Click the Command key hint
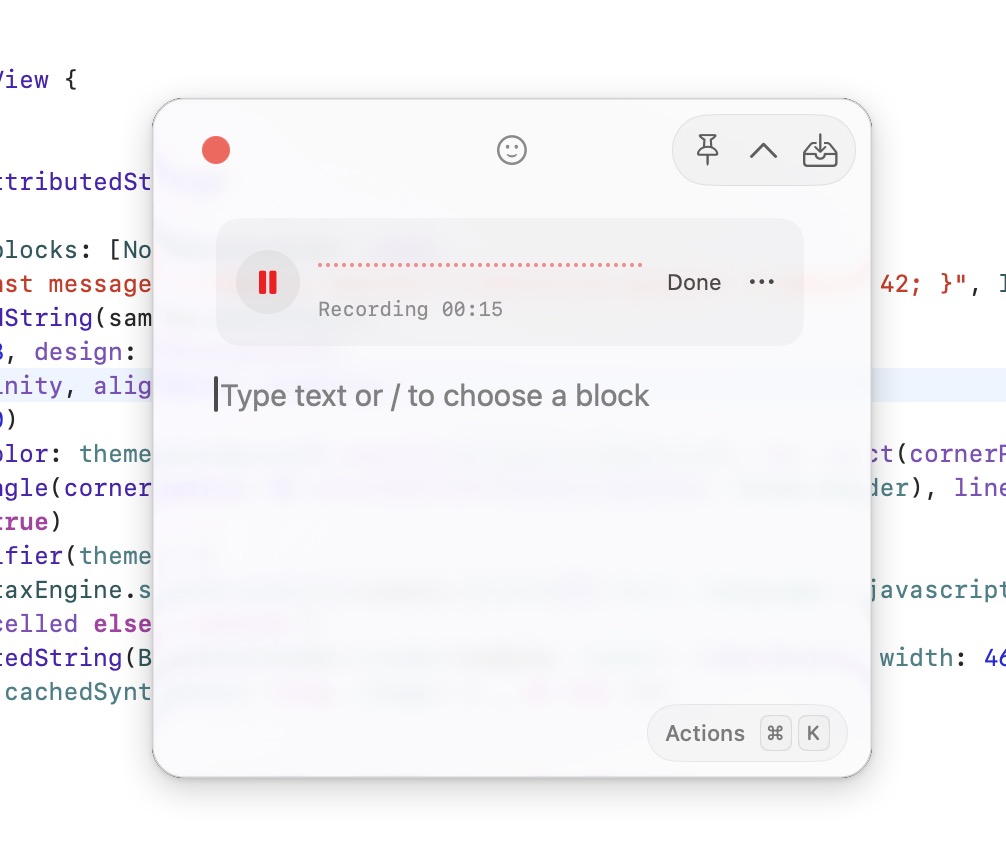 (x=775, y=733)
